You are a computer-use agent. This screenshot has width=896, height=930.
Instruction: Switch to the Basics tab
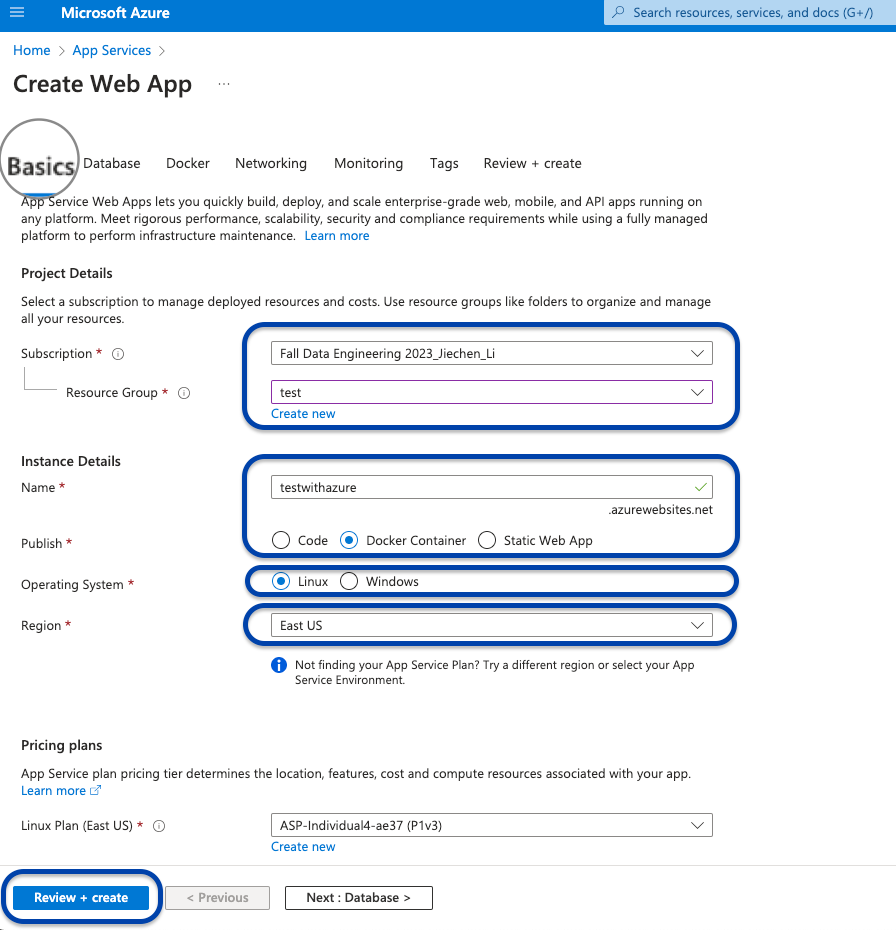pos(40,166)
